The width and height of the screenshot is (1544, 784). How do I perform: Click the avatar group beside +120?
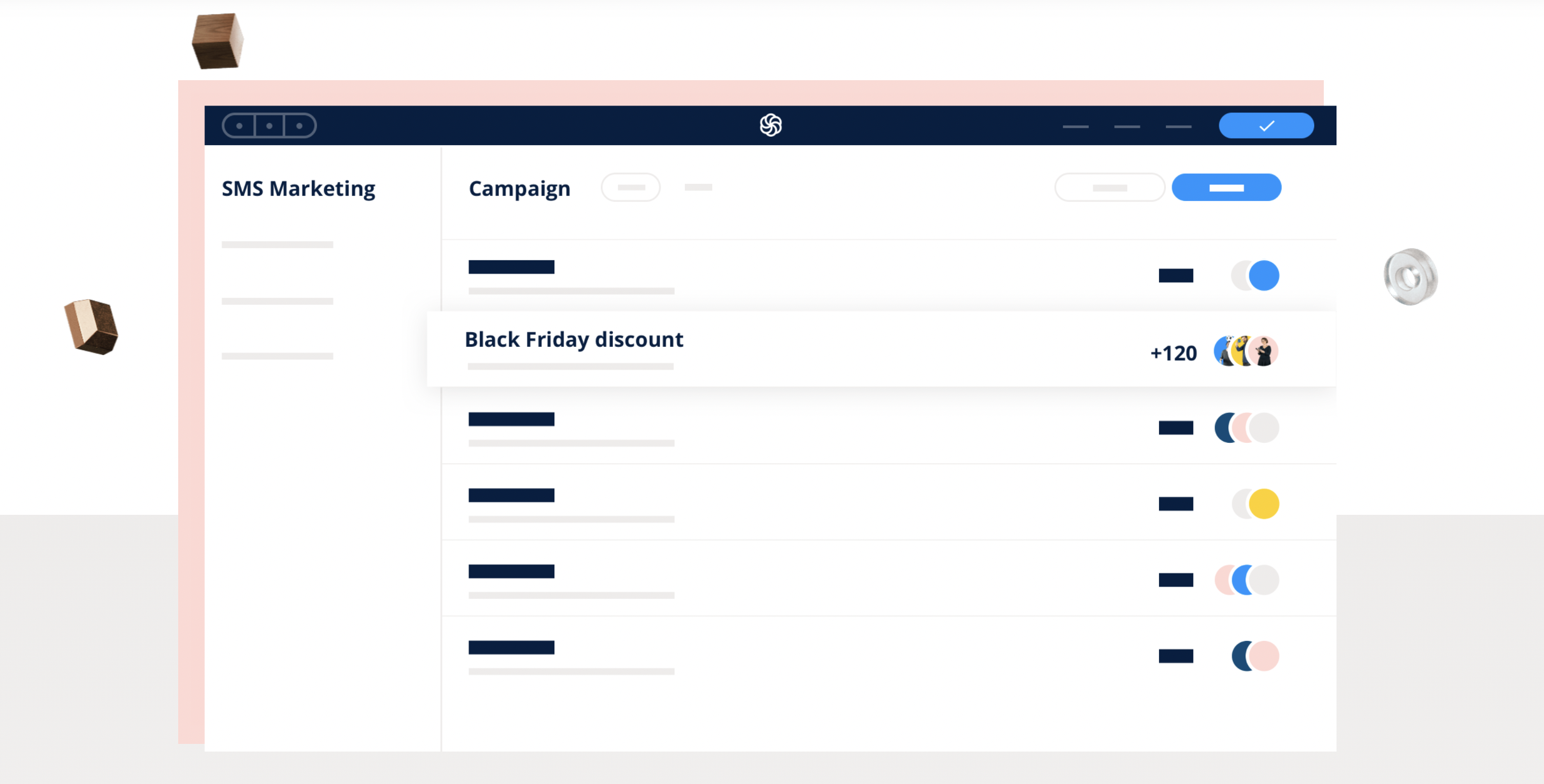click(x=1246, y=351)
